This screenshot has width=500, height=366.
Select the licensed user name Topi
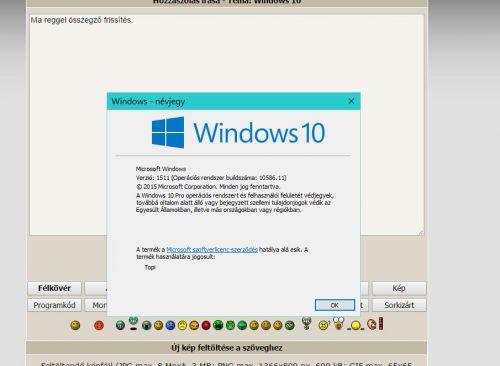point(150,267)
